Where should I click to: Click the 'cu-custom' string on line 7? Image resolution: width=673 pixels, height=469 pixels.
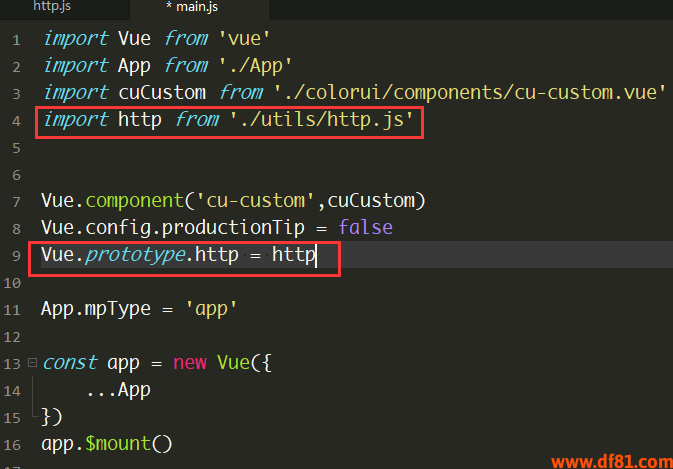click(x=256, y=201)
